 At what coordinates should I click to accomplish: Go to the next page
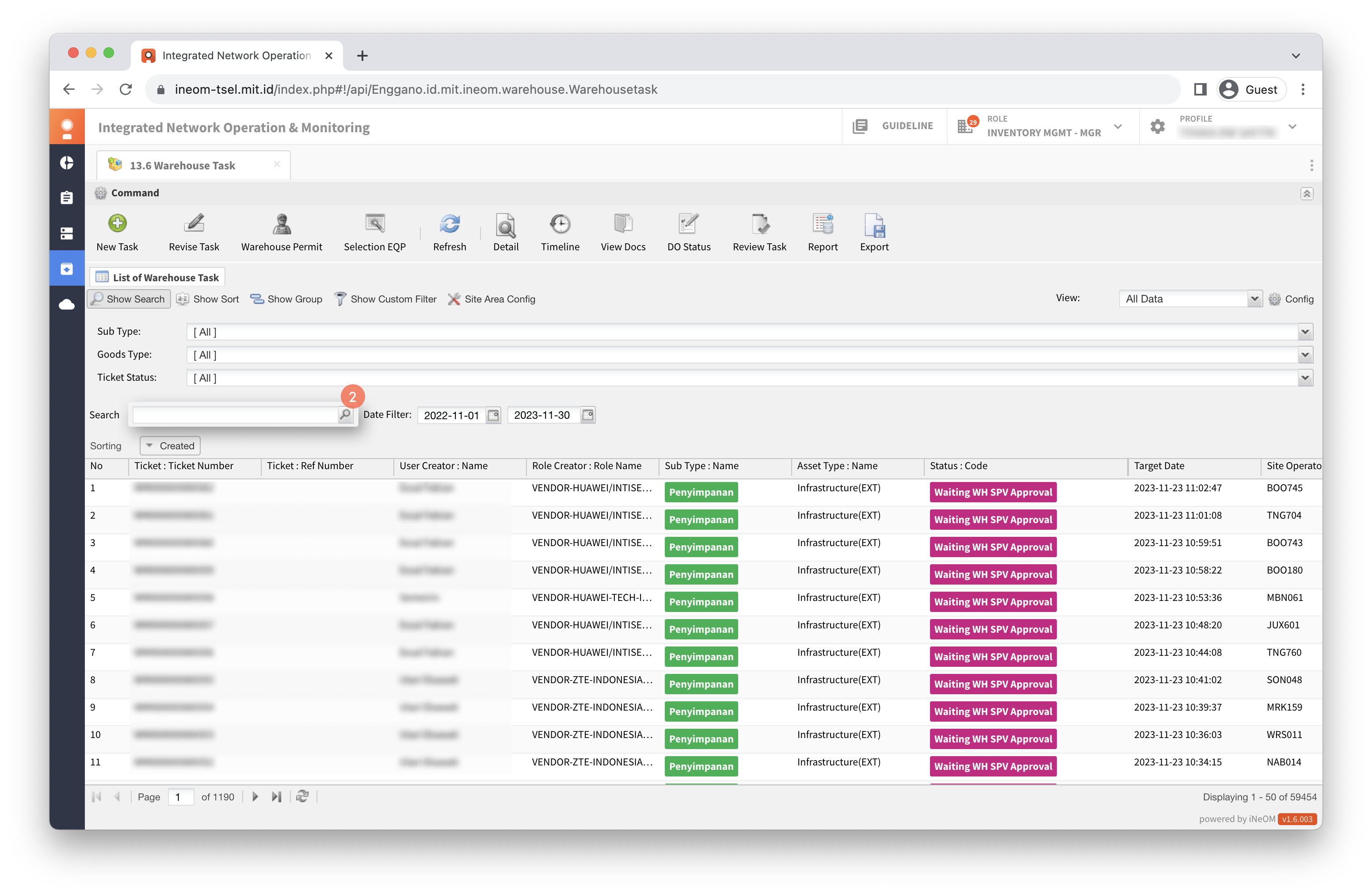pos(255,797)
